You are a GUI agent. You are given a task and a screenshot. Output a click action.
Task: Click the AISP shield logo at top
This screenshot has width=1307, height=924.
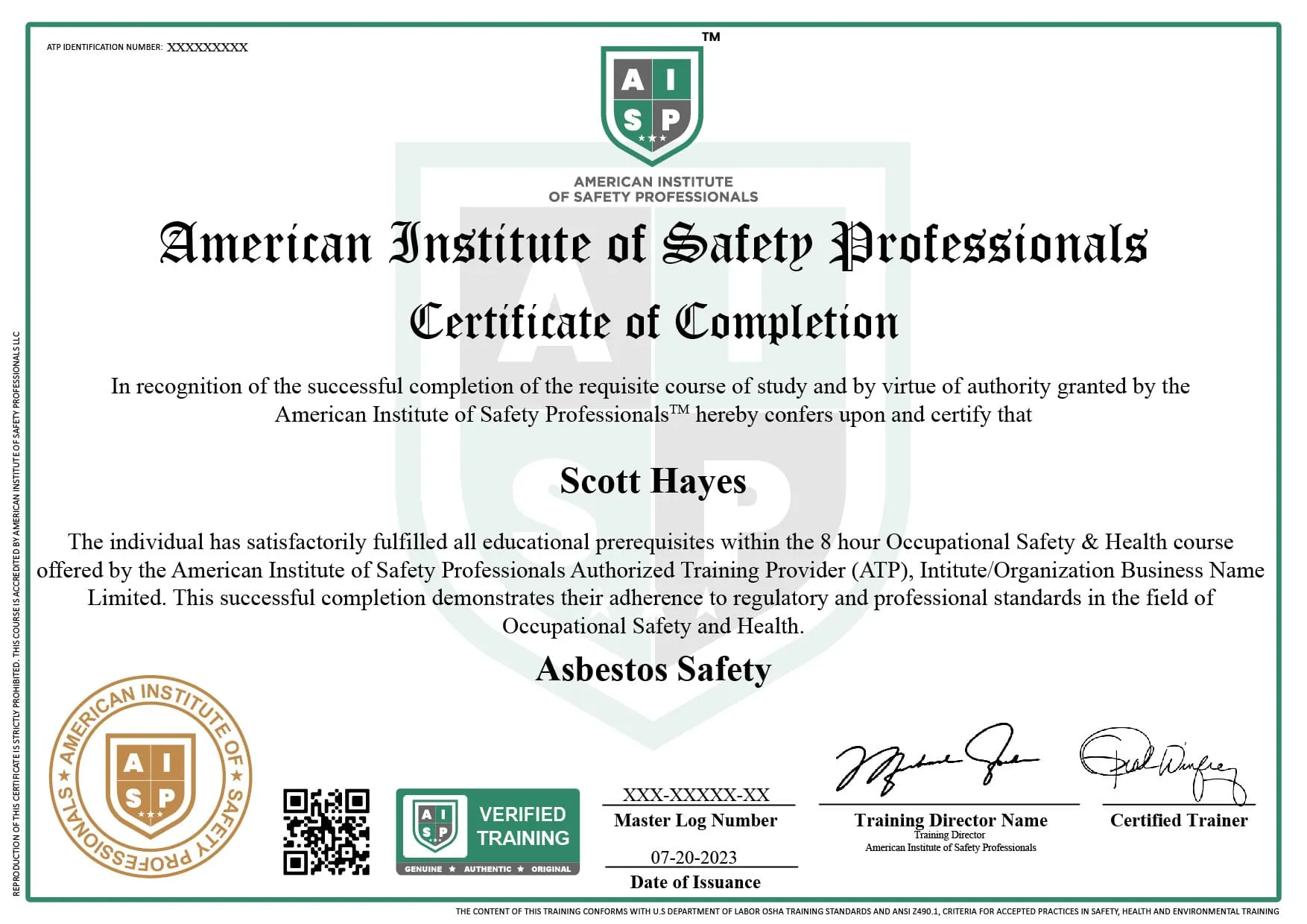point(652,106)
